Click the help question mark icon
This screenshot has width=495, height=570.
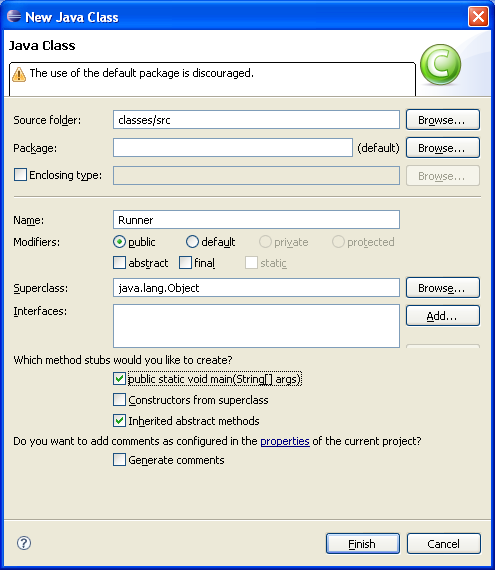pos(24,543)
